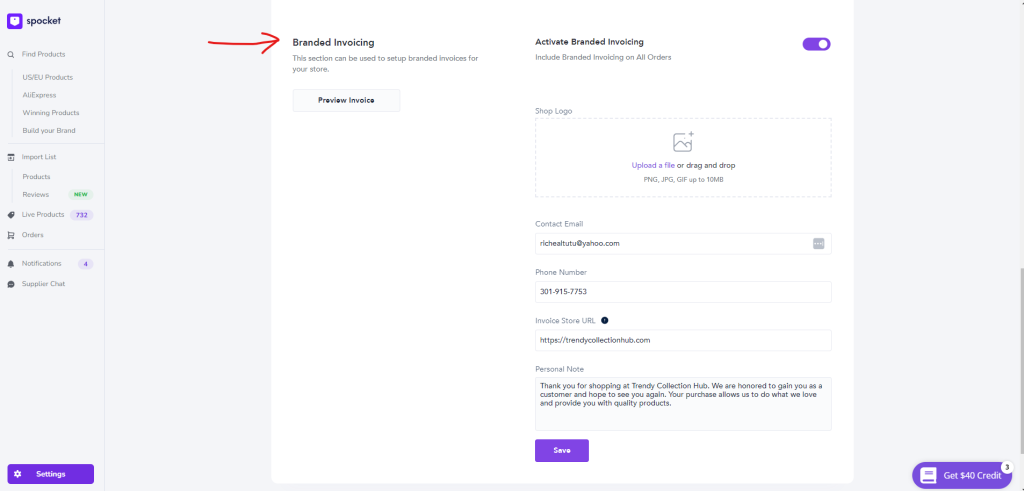Focus the Phone Number field
This screenshot has width=1024, height=491.
click(683, 292)
